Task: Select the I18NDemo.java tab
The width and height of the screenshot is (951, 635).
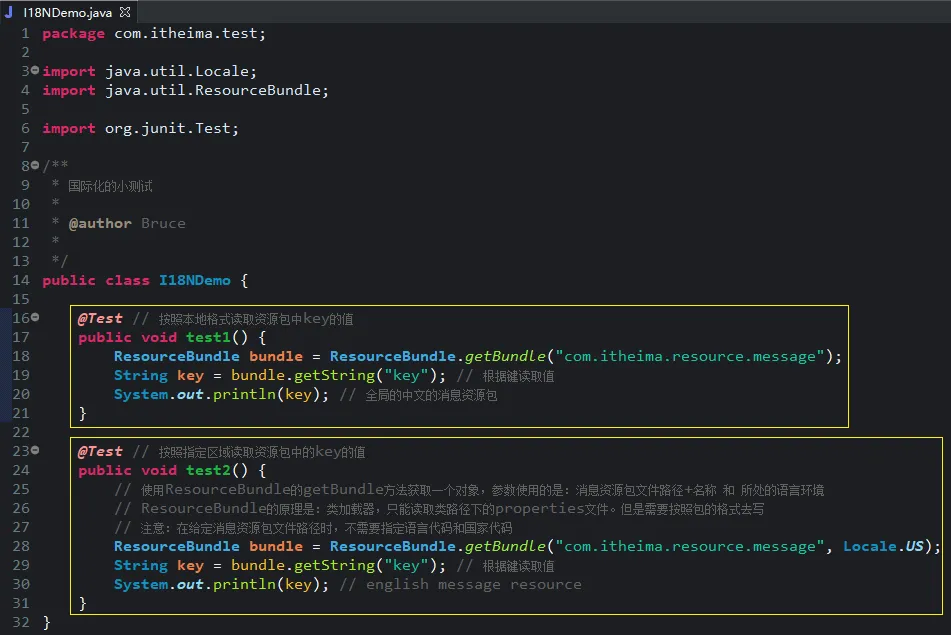Action: tap(67, 12)
